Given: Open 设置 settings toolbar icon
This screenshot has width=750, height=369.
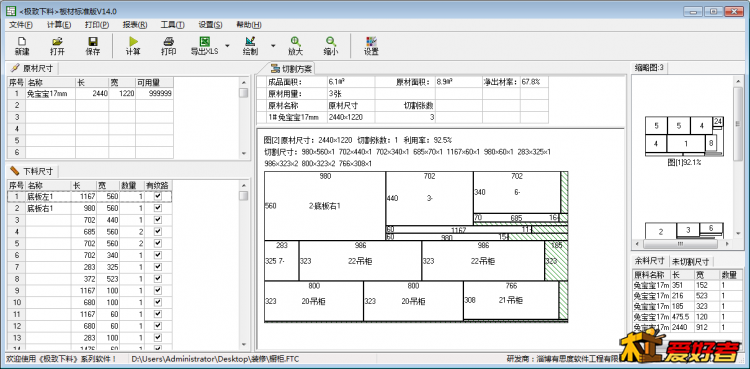Looking at the screenshot, I should pos(371,46).
